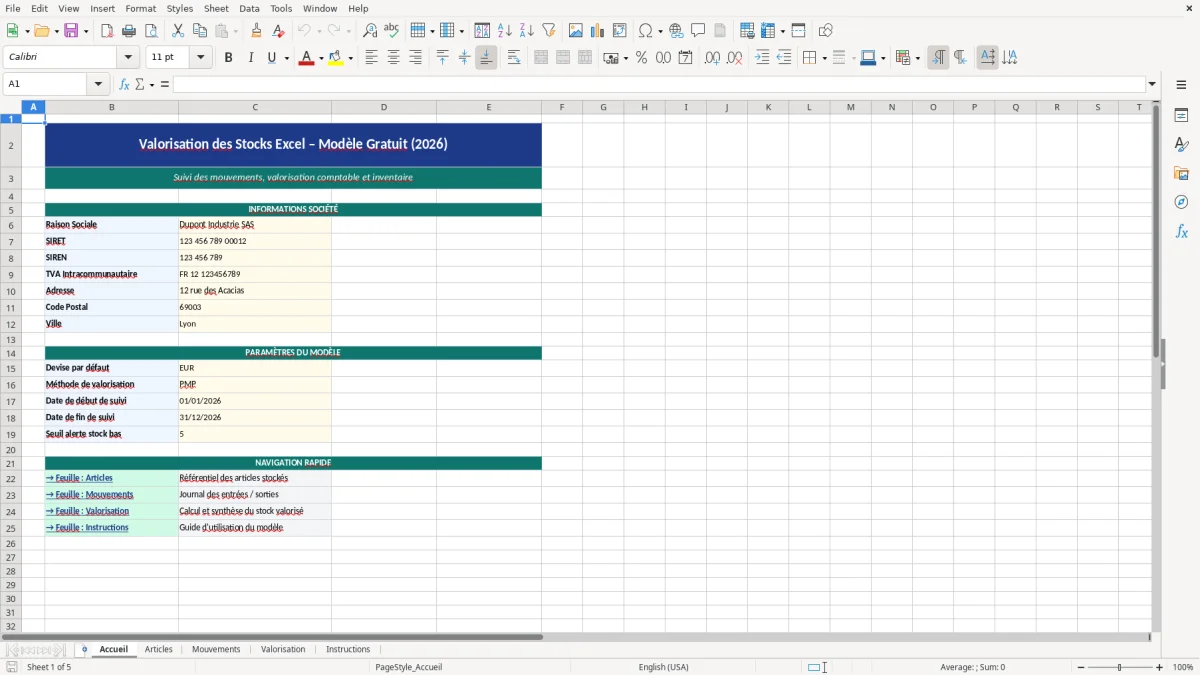Toggle Italic formatting

pos(251,58)
